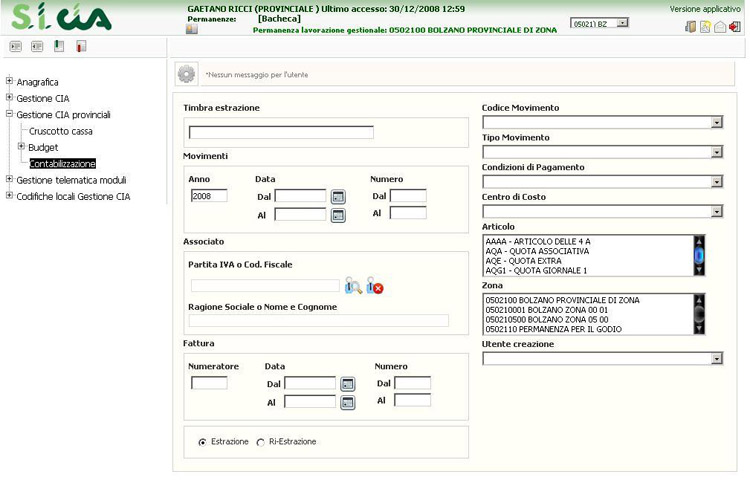
Task: Click the Ragione Sociale o Nome field
Action: point(319,320)
